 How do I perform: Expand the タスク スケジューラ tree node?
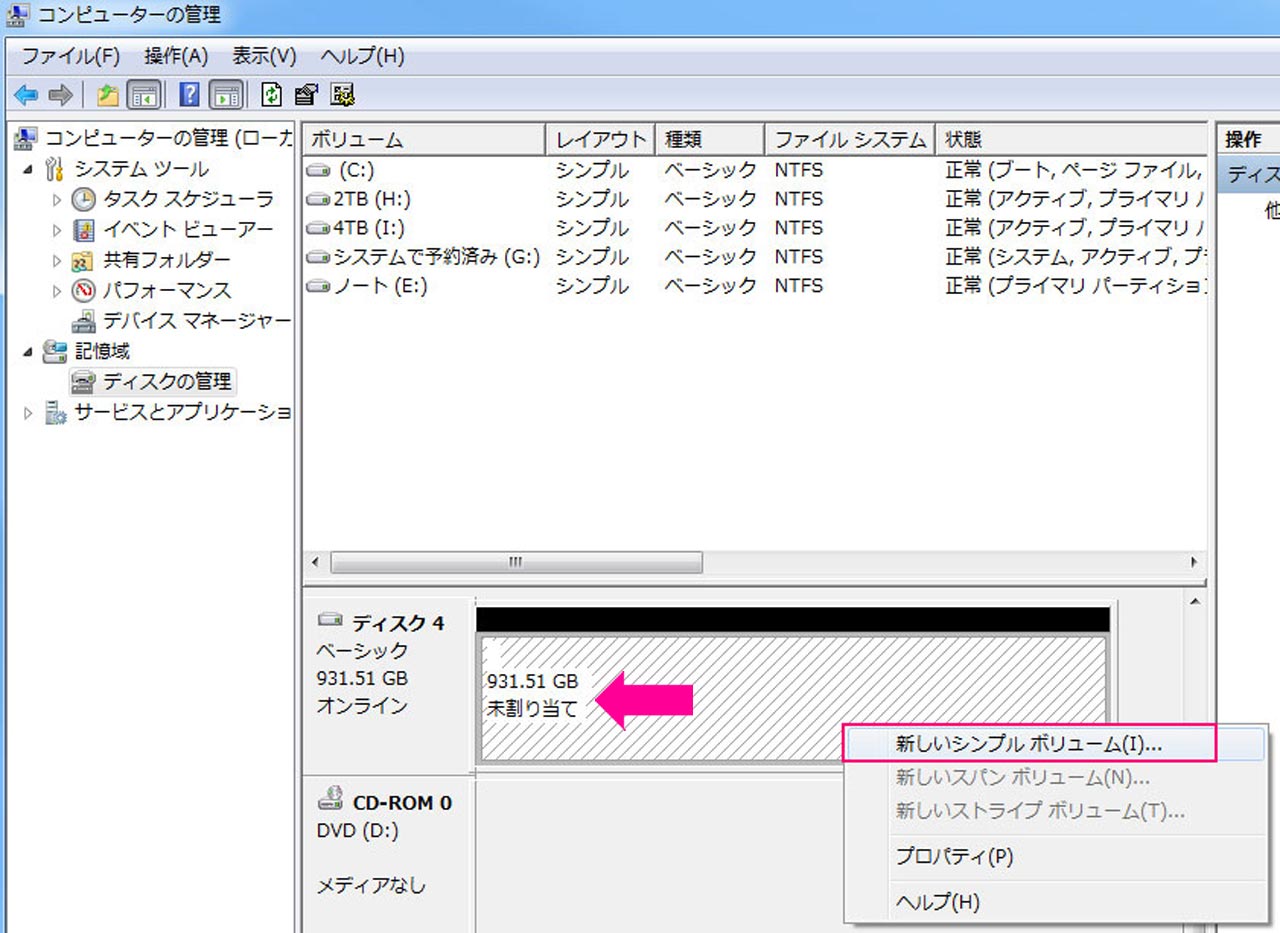[57, 200]
